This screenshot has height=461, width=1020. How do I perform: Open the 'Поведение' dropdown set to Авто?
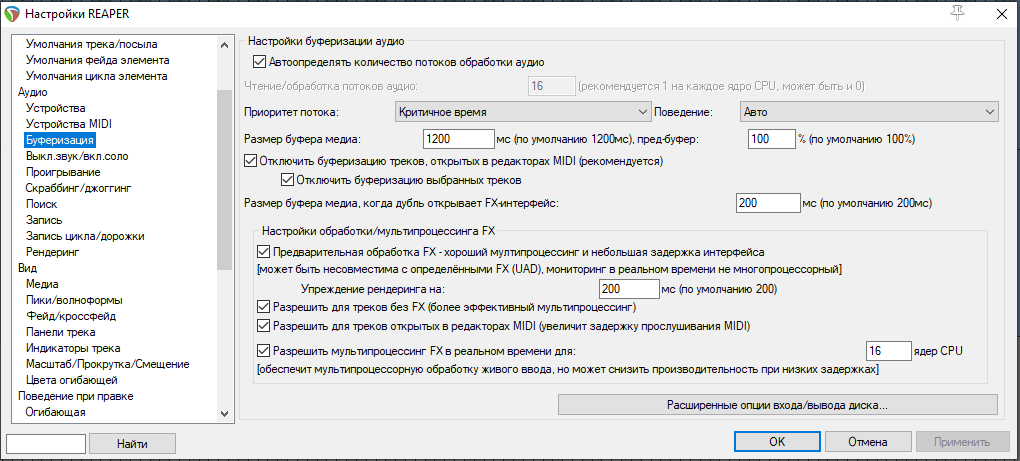pyautogui.click(x=869, y=111)
